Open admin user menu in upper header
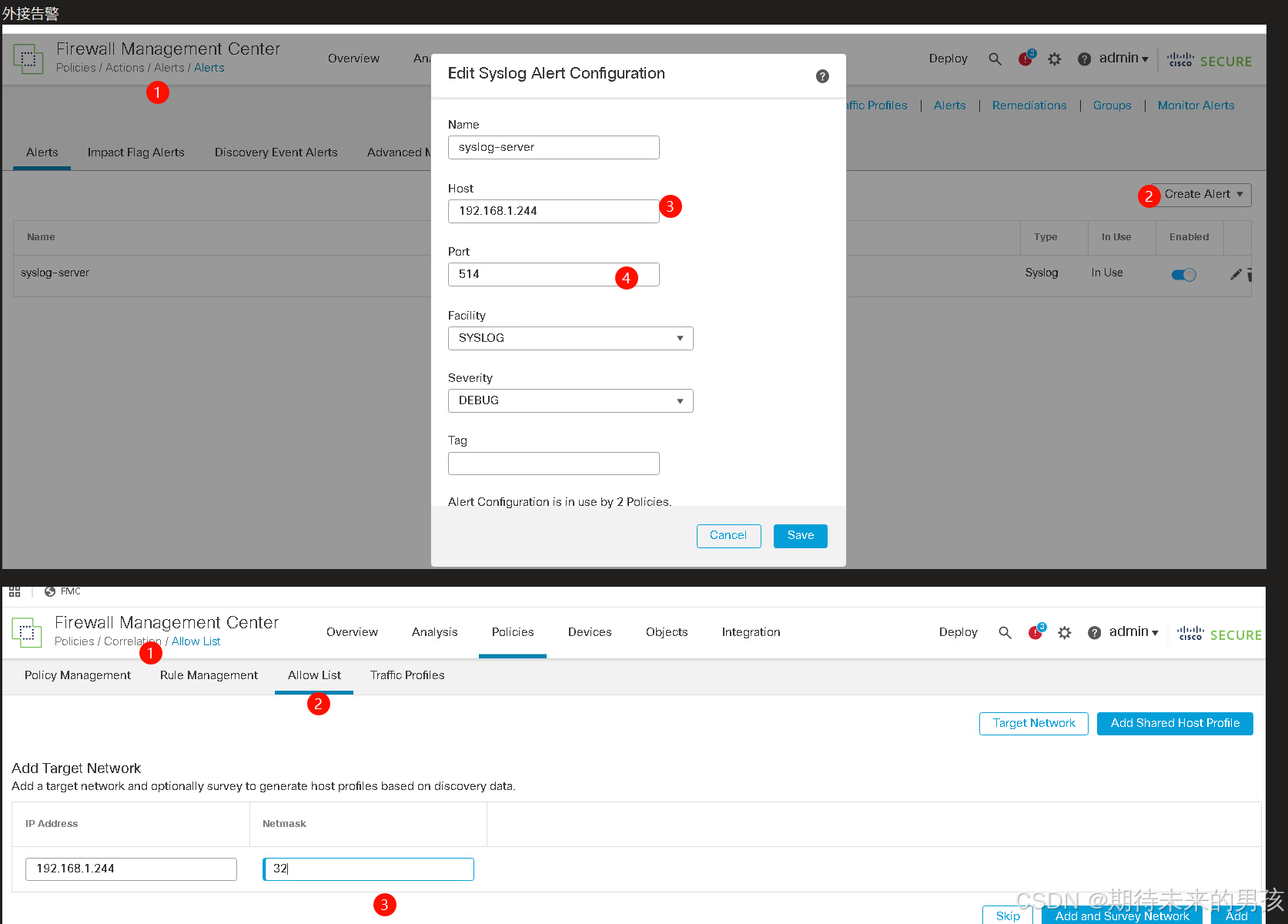The image size is (1288, 924). [1123, 59]
